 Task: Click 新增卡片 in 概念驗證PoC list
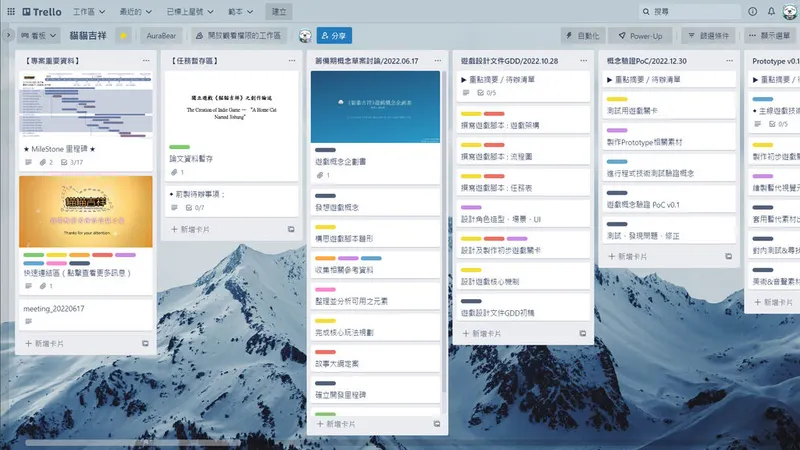(628, 257)
